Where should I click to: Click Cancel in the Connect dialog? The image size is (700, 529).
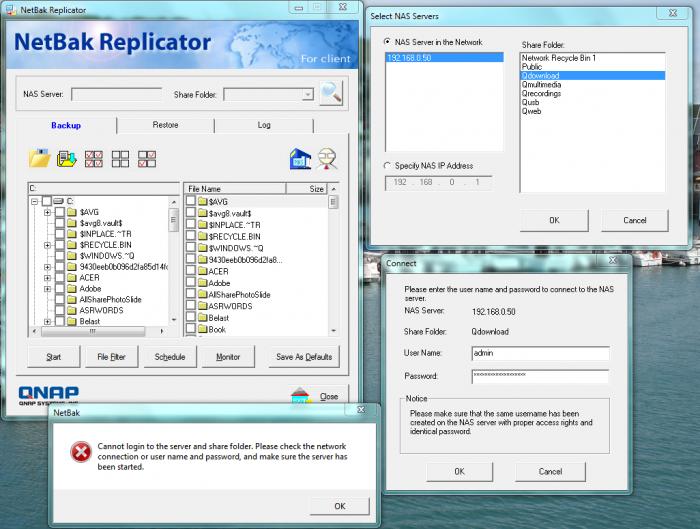[x=550, y=471]
